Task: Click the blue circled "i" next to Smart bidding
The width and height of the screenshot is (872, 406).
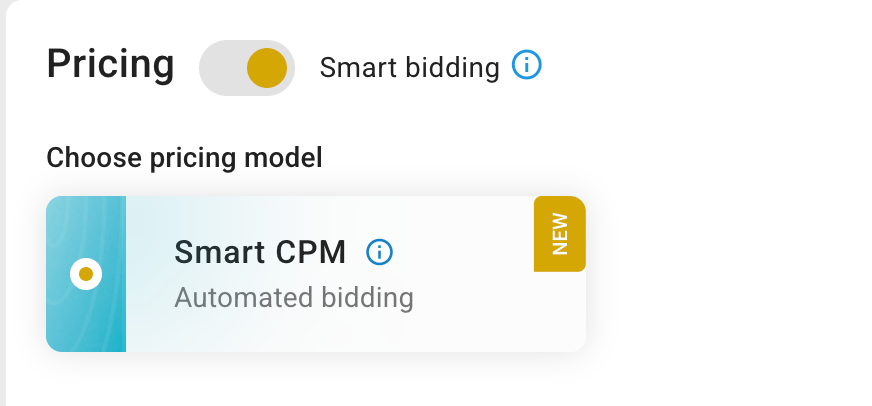Action: tap(526, 66)
